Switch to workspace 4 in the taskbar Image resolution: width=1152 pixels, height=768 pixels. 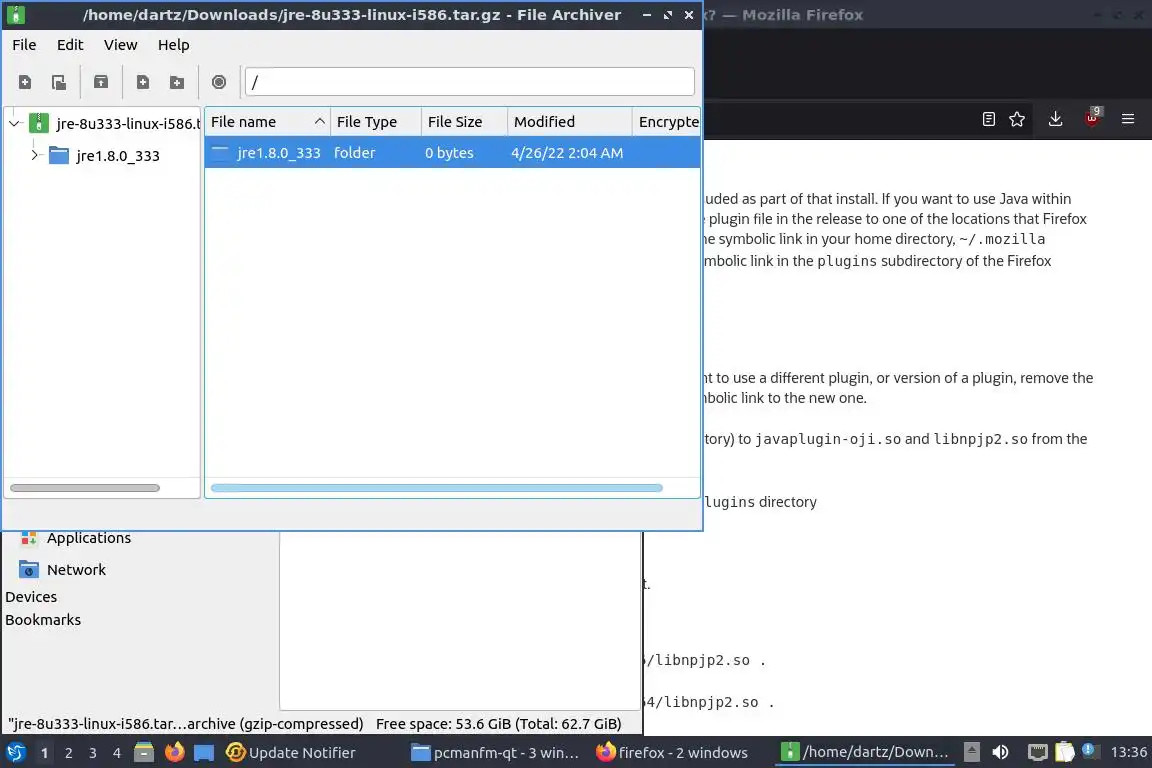[117, 753]
